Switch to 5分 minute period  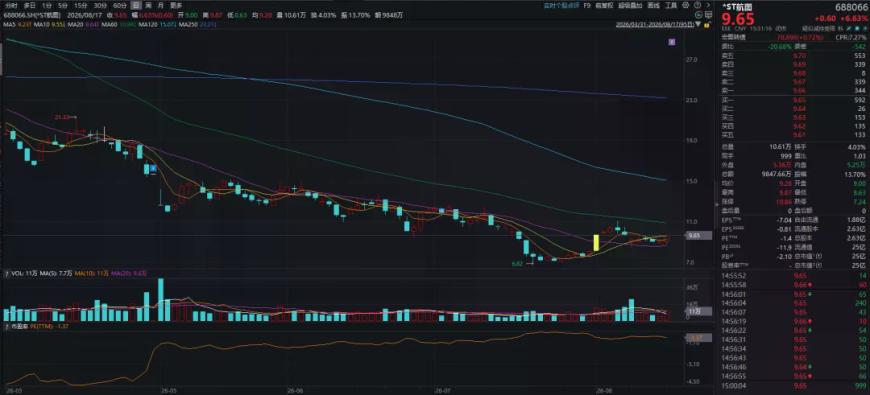63,5
